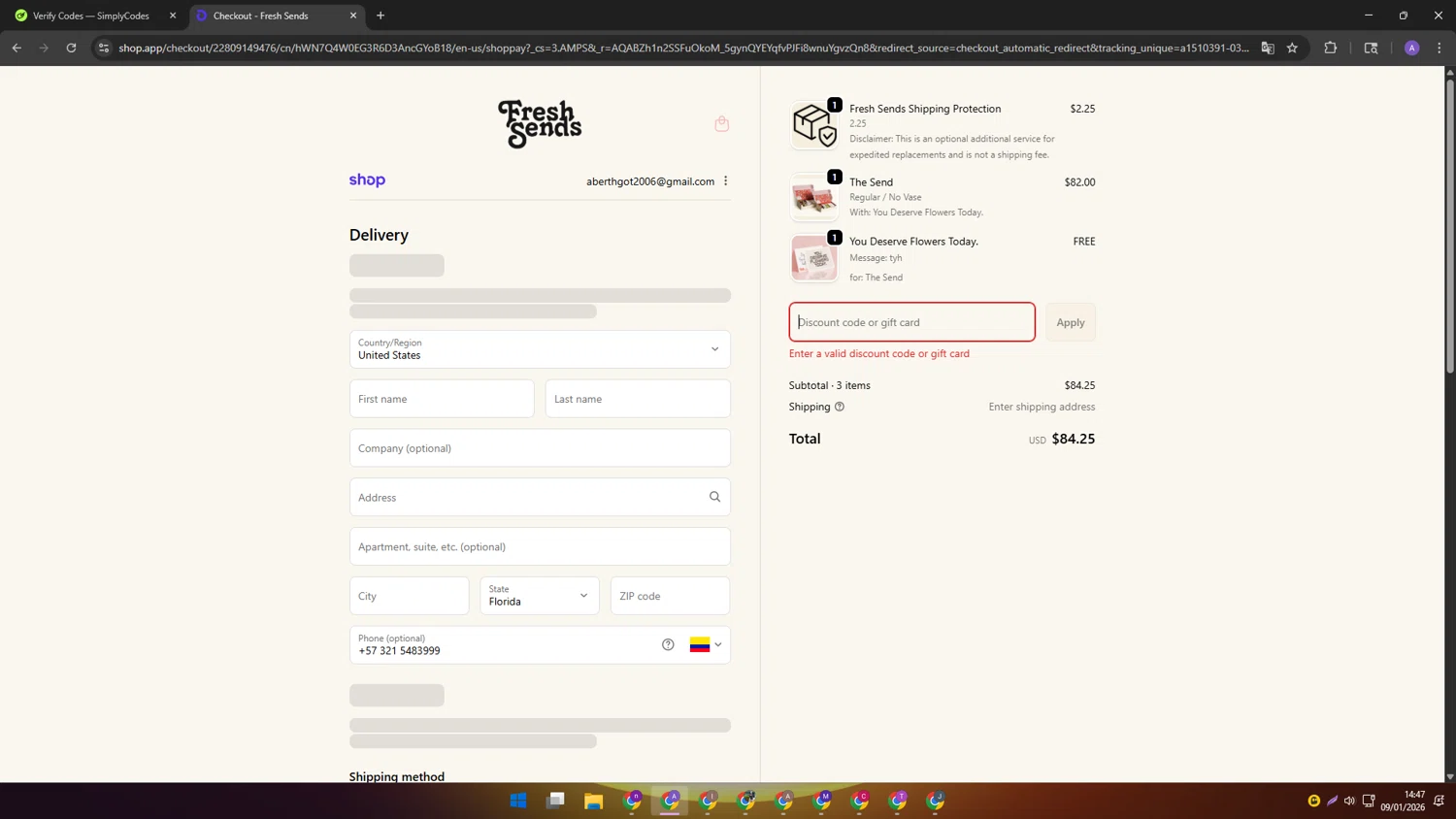Screen dimensions: 1456x819
Task: Open the State dropdown showing Florida
Action: click(540, 596)
